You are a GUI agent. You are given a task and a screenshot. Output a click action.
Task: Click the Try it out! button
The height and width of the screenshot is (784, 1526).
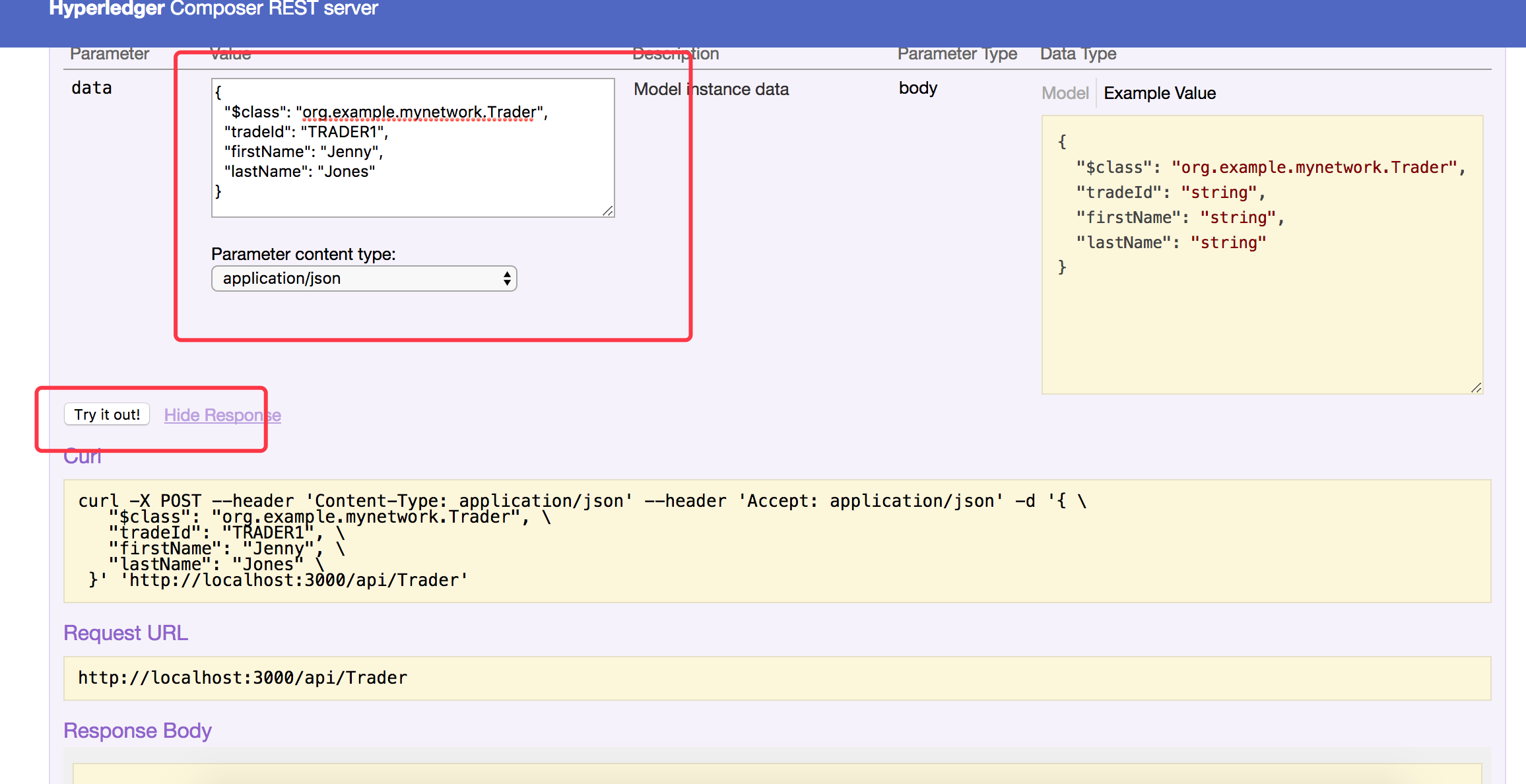[x=107, y=414]
